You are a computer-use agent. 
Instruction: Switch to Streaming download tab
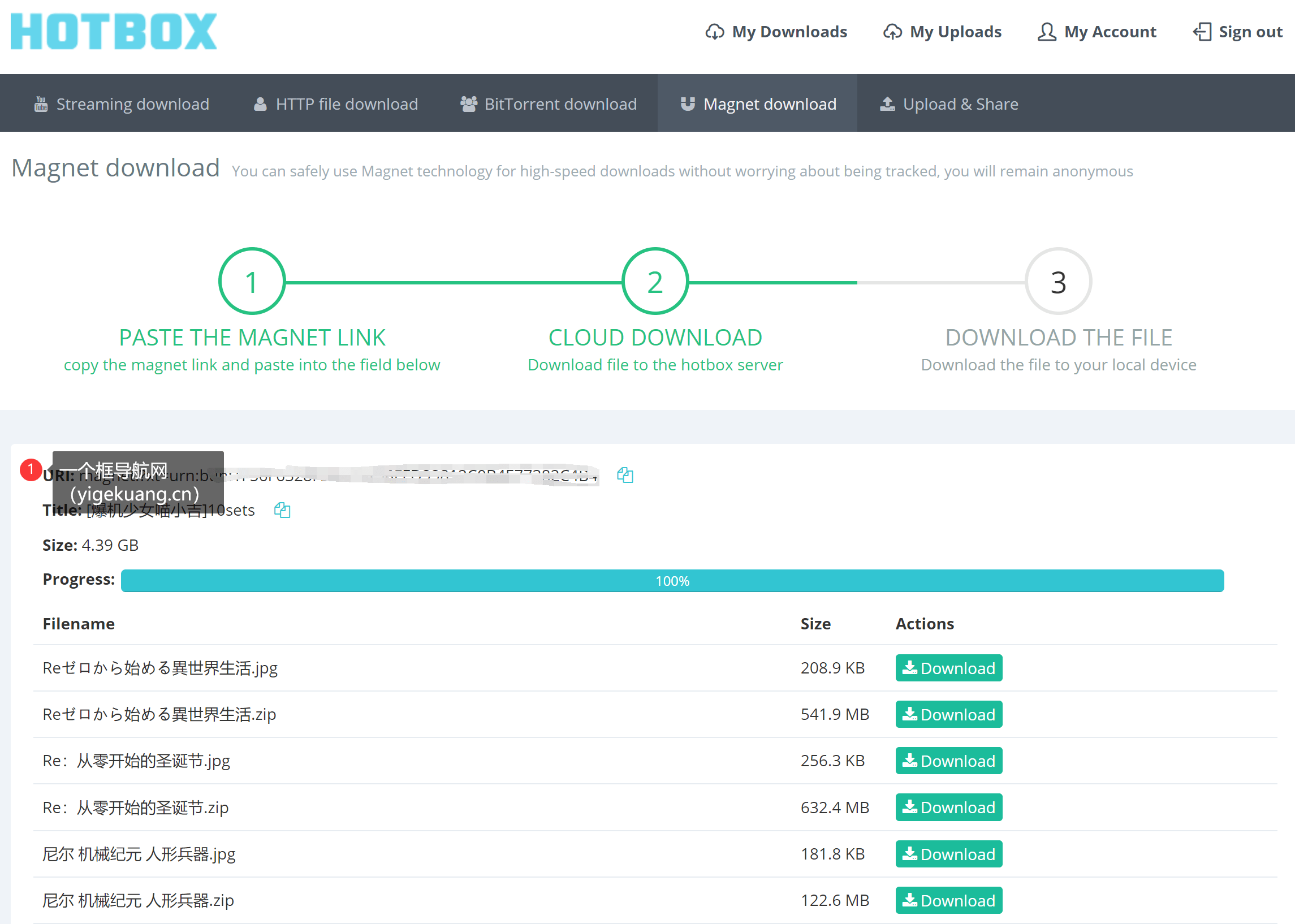[x=121, y=103]
